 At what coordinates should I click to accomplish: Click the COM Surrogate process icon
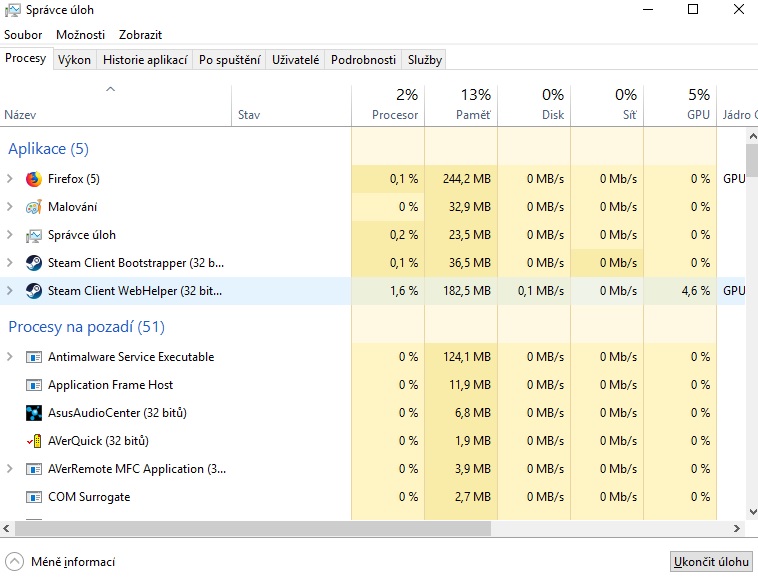tap(34, 497)
